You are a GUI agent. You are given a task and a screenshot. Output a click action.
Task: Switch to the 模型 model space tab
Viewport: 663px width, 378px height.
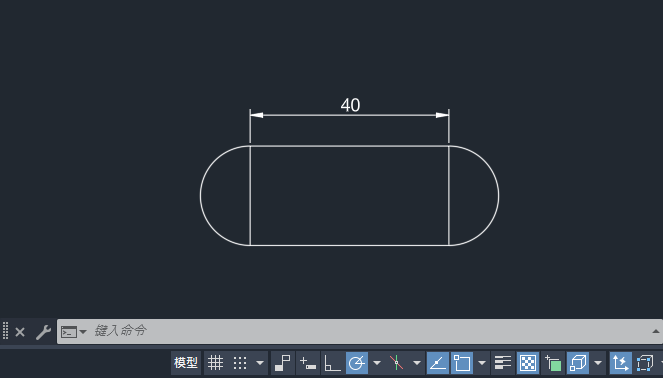click(186, 363)
